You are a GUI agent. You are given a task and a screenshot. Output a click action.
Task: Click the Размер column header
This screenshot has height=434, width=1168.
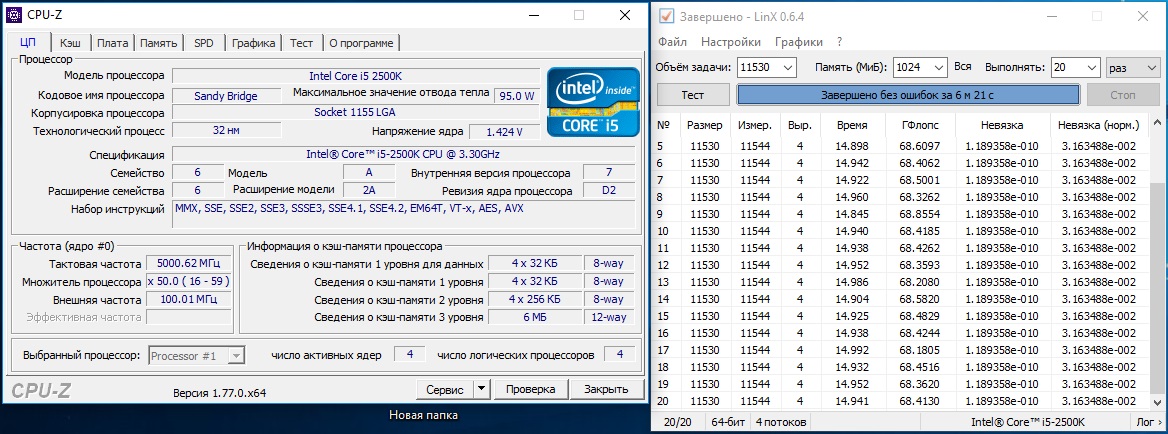[705, 125]
